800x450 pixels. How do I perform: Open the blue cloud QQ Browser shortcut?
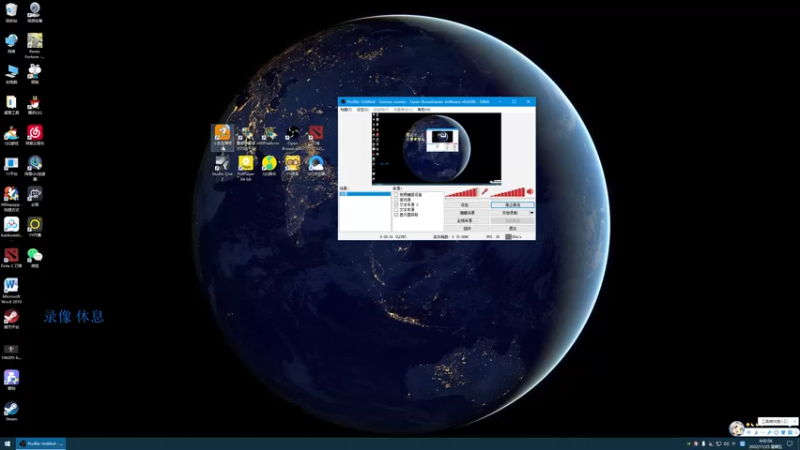click(316, 165)
